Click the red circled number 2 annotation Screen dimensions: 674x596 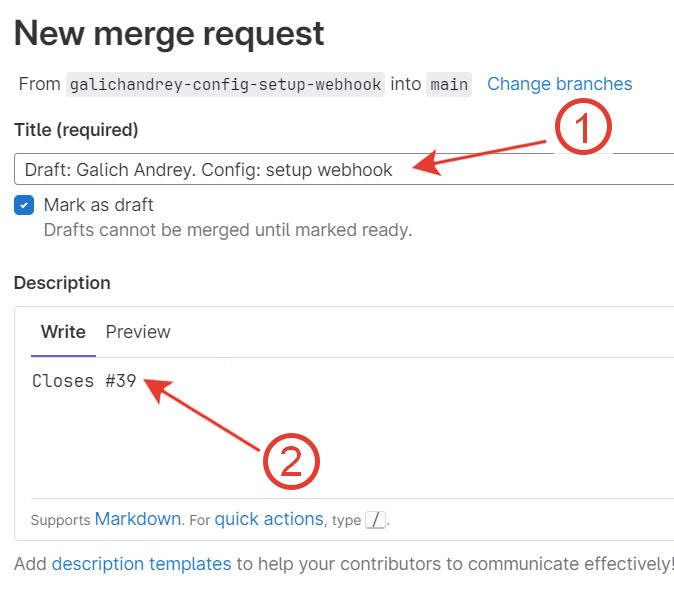(x=291, y=461)
